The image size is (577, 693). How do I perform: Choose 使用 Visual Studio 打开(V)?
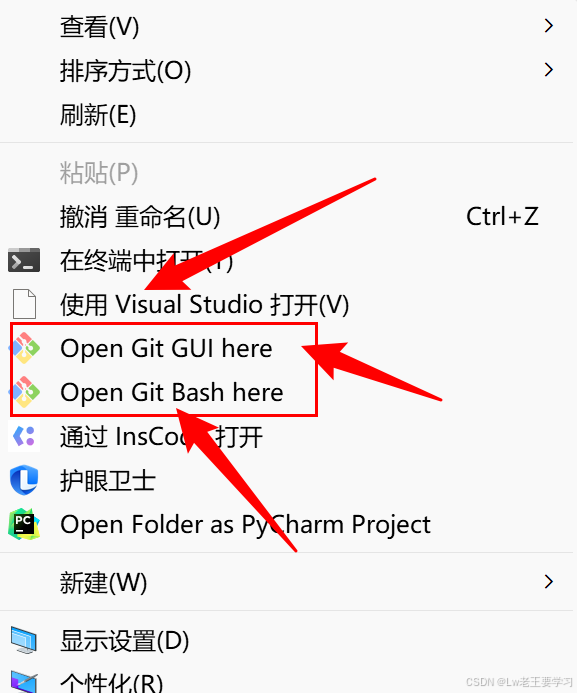click(x=287, y=304)
